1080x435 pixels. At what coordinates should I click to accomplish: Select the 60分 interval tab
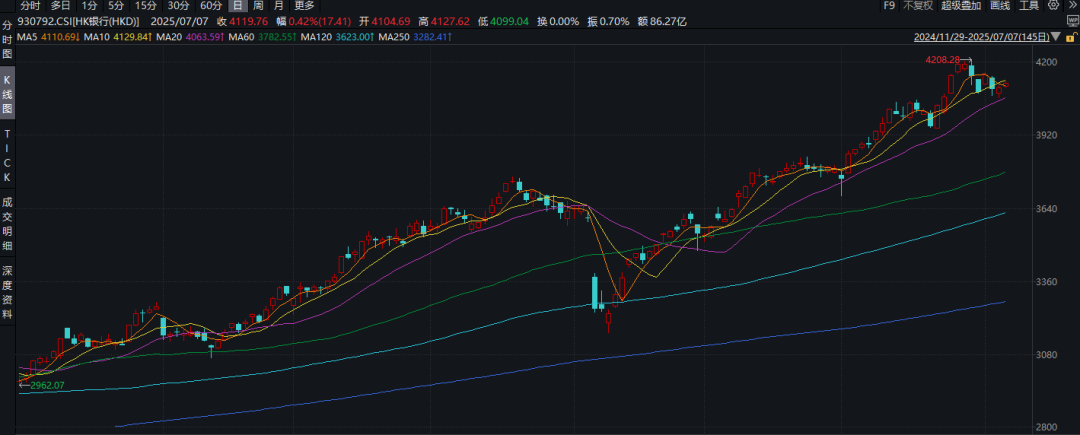(x=211, y=6)
